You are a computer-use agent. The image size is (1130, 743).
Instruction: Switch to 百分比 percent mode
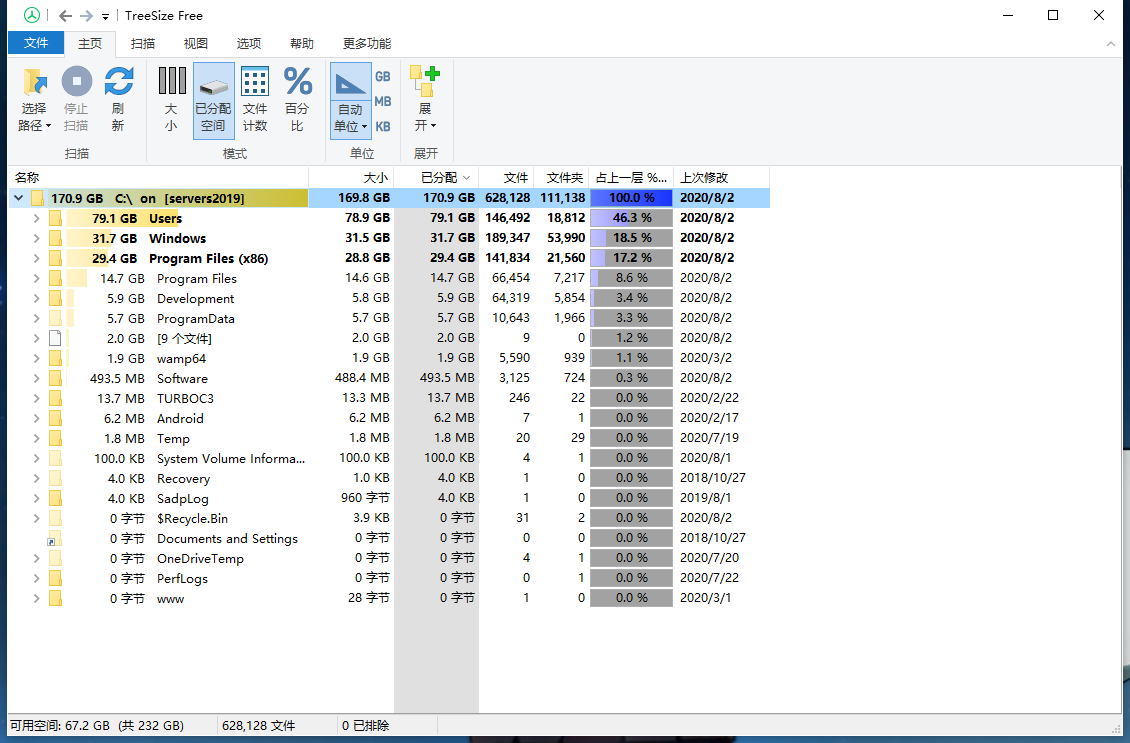[x=297, y=100]
